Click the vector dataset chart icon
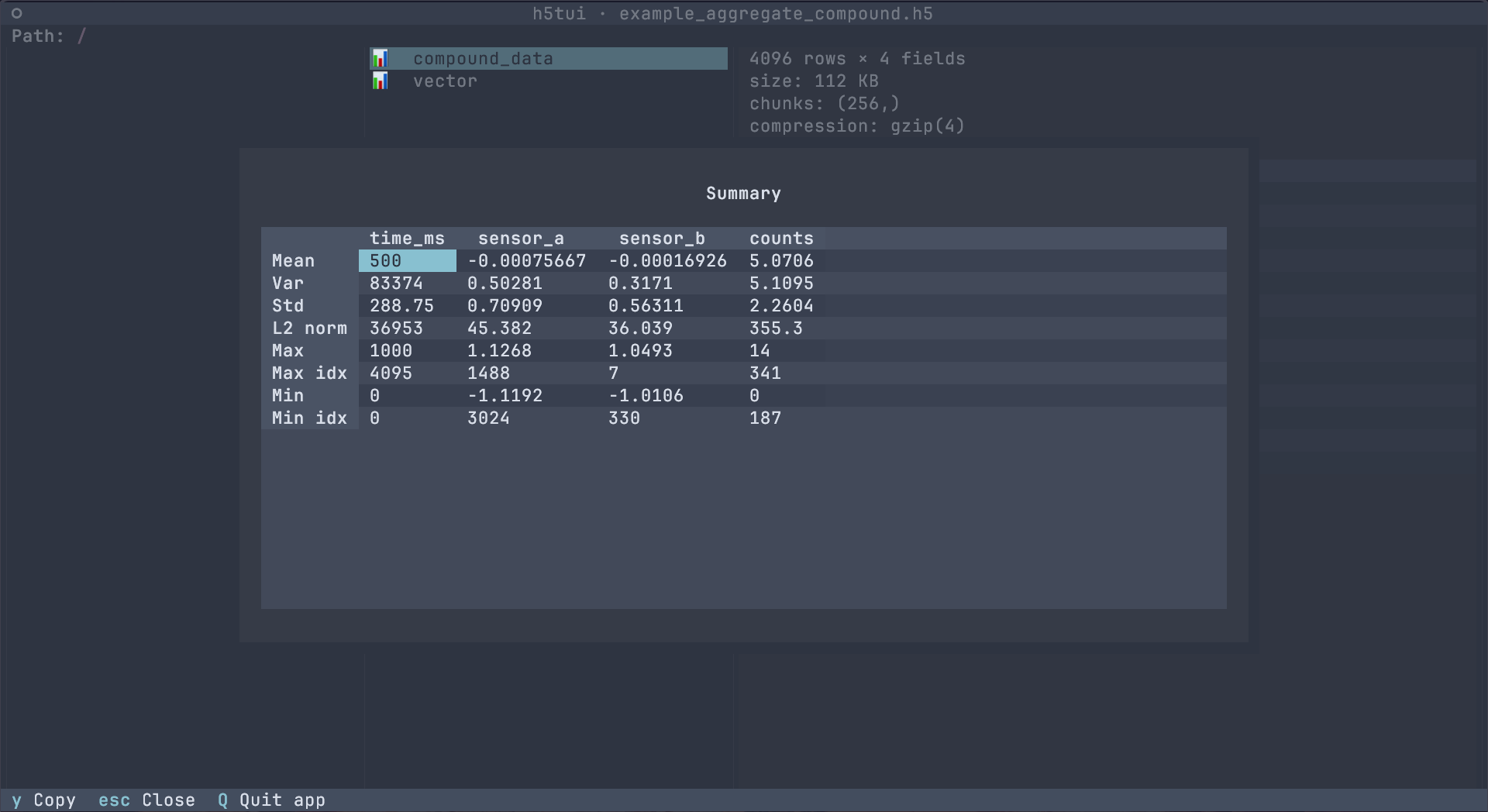The width and height of the screenshot is (1488, 812). coord(380,81)
